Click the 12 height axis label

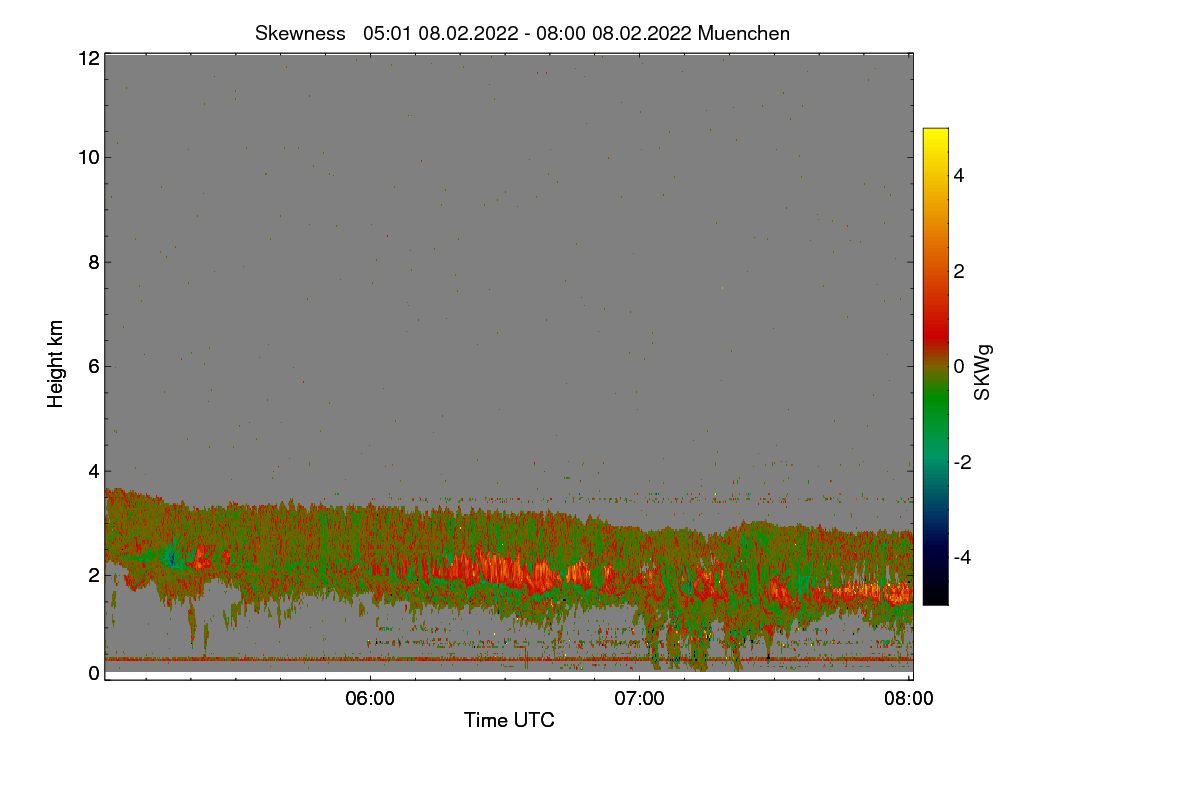click(88, 58)
